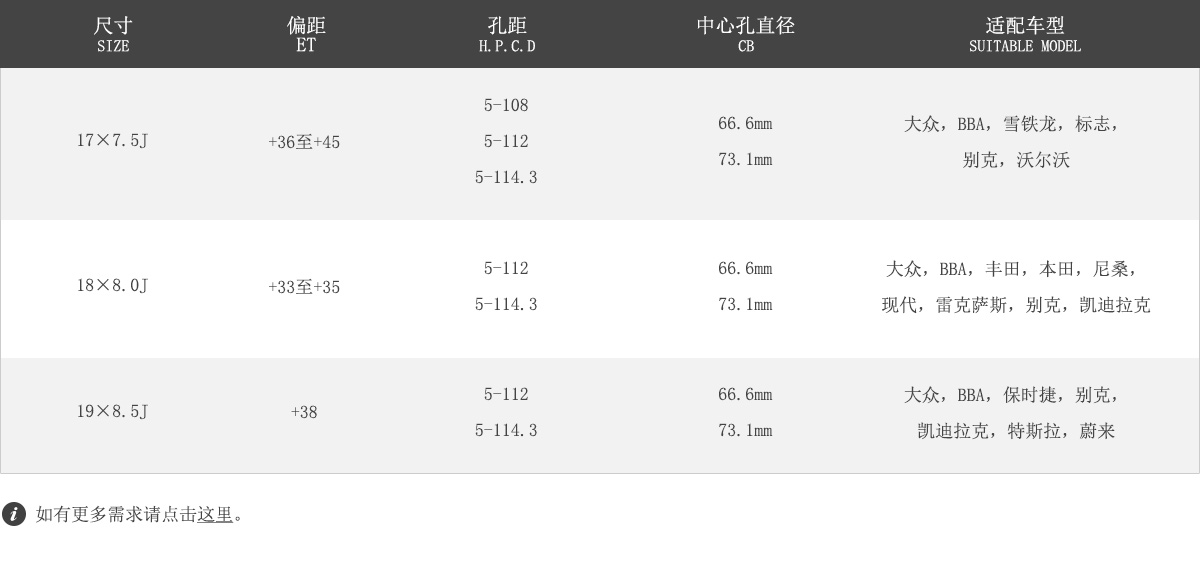The image size is (1200, 567).
Task: Open the 这里 link for more requirements
Action: [x=215, y=514]
